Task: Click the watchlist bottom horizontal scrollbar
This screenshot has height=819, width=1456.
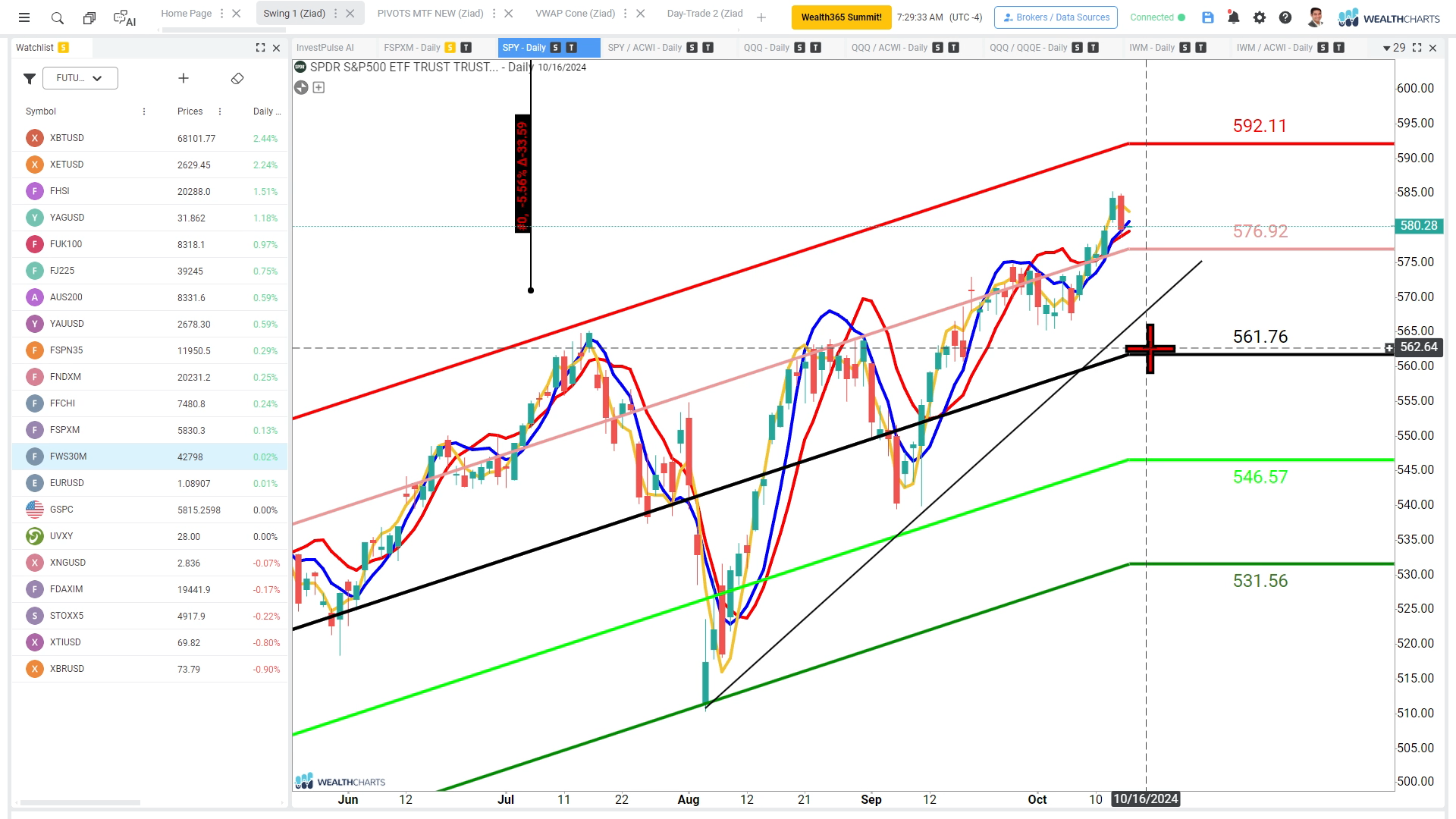Action: [x=80, y=802]
